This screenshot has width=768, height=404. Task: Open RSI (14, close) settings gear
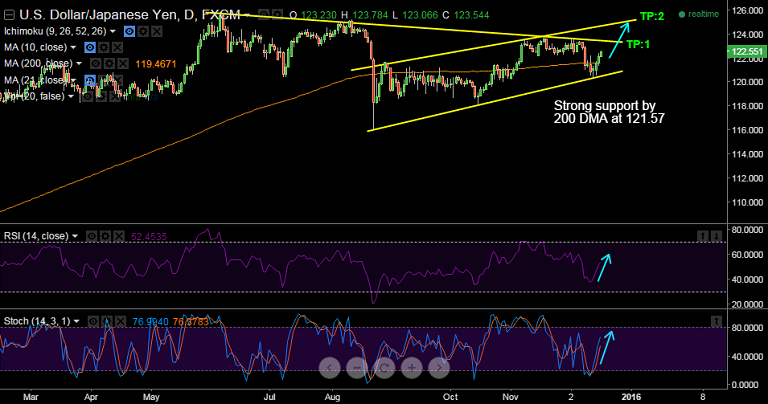tap(105, 237)
